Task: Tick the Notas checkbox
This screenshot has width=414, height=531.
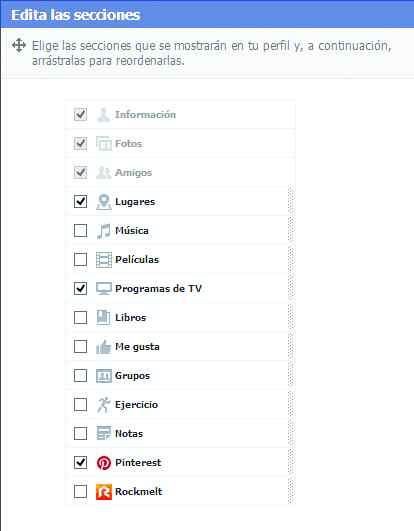Action: click(x=80, y=433)
